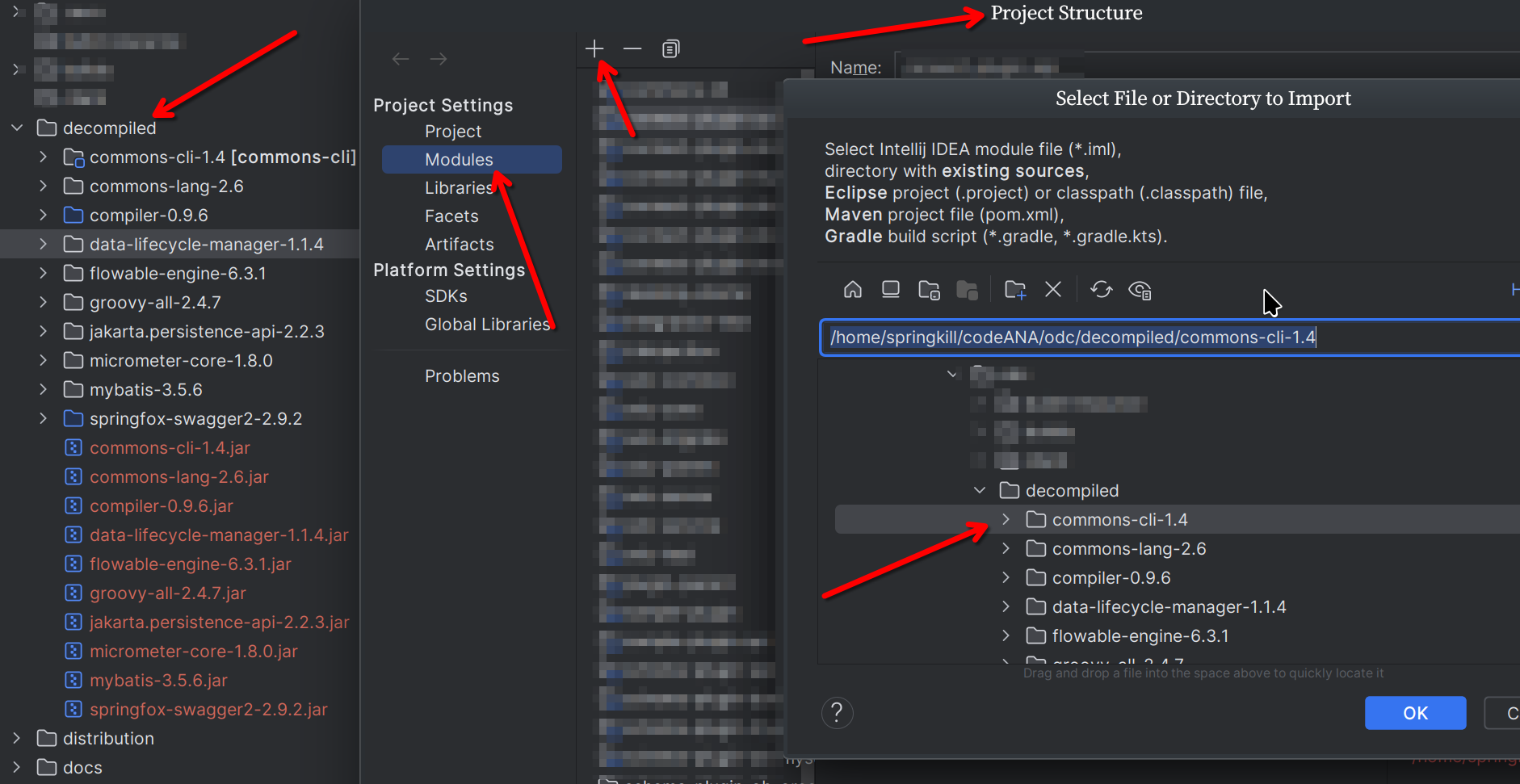The image size is (1520, 784).
Task: Select mybatis-3.5.6 folder in project tree
Action: (x=145, y=389)
